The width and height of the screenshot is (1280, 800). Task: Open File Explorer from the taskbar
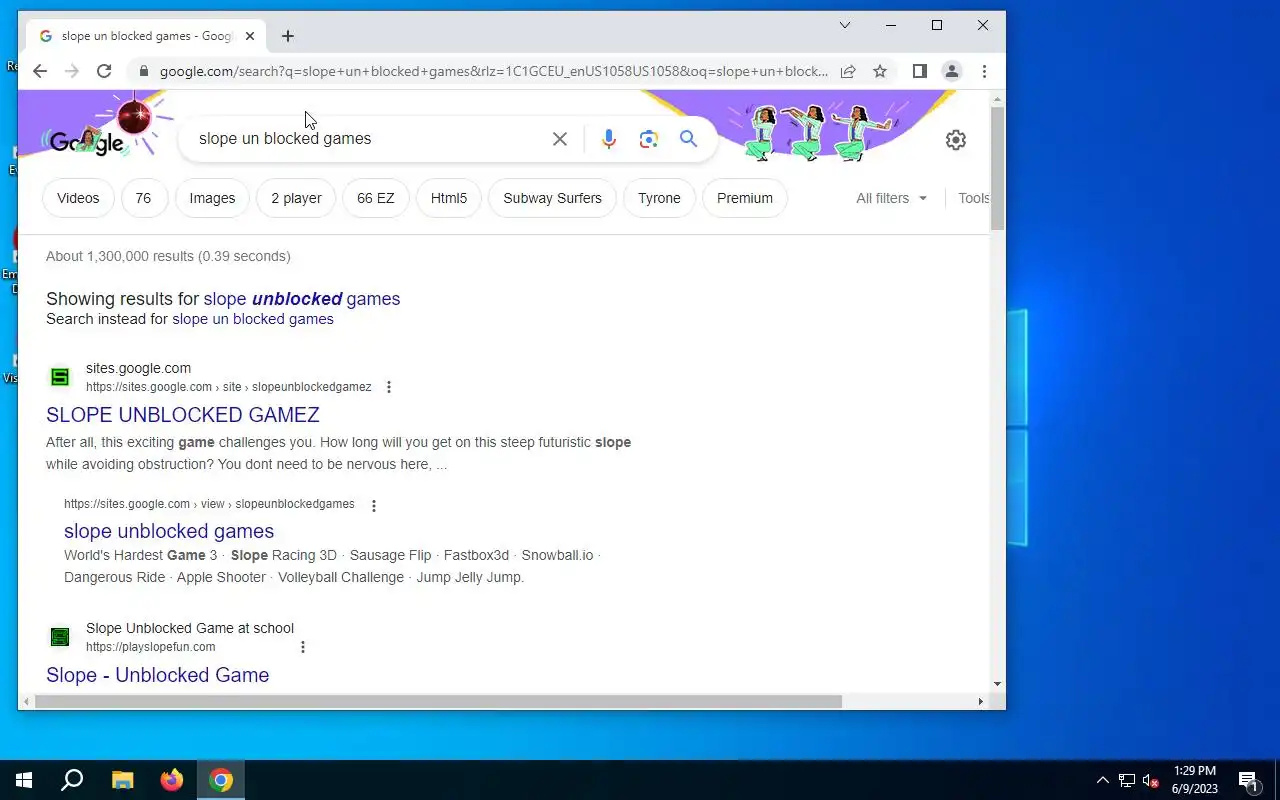pos(122,780)
